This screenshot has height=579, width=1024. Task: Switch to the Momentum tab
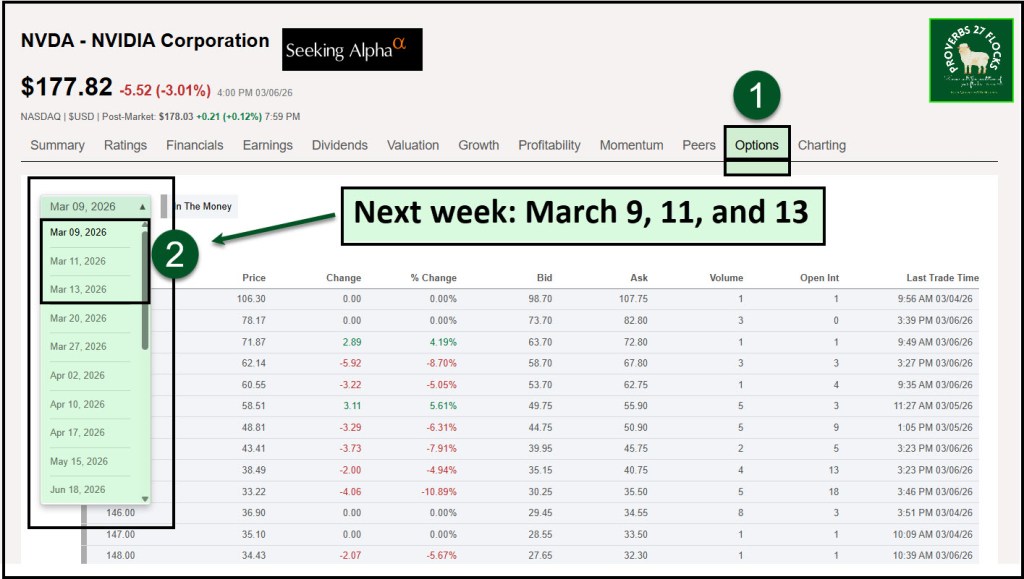coord(631,145)
